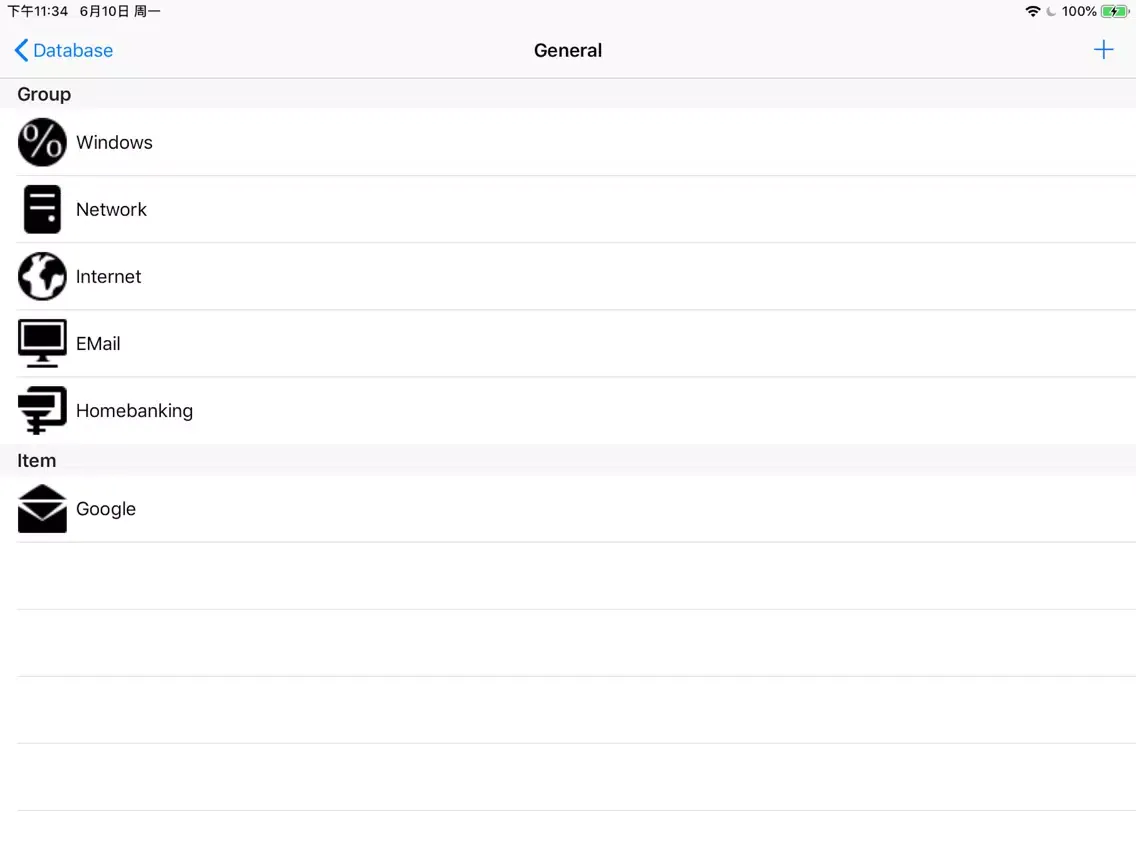This screenshot has width=1136, height=852.
Task: Tap the Group section header
Action: pos(44,94)
